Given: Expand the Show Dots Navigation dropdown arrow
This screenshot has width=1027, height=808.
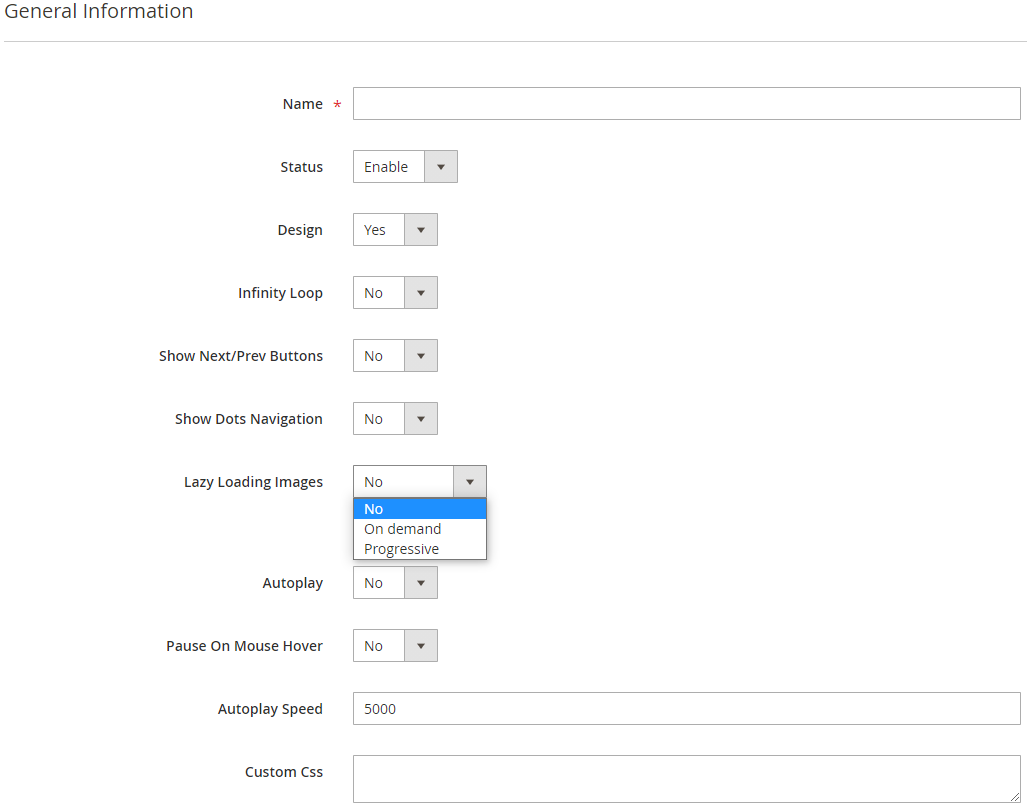Looking at the screenshot, I should click(x=421, y=419).
